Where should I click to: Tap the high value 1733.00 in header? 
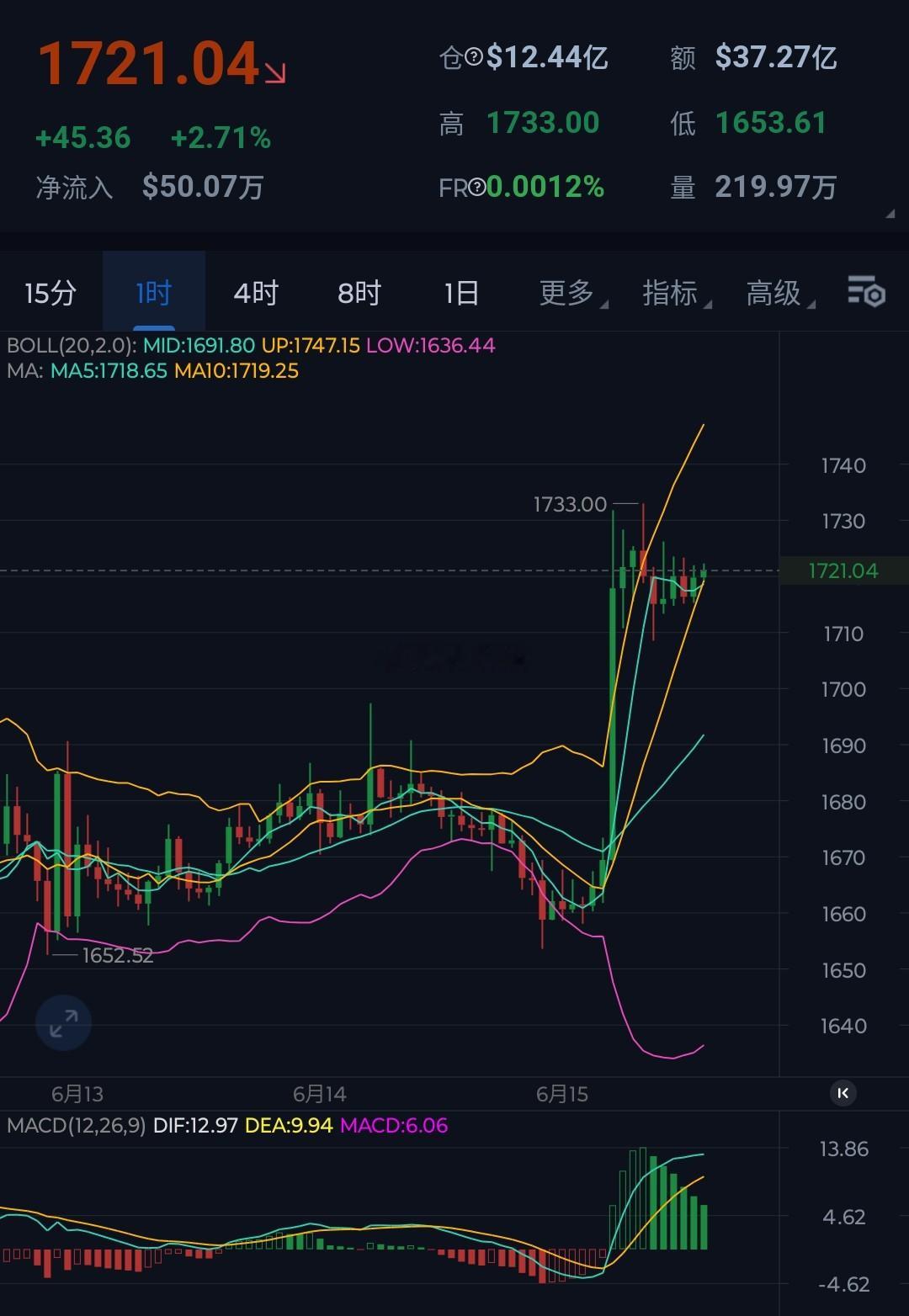coord(543,123)
